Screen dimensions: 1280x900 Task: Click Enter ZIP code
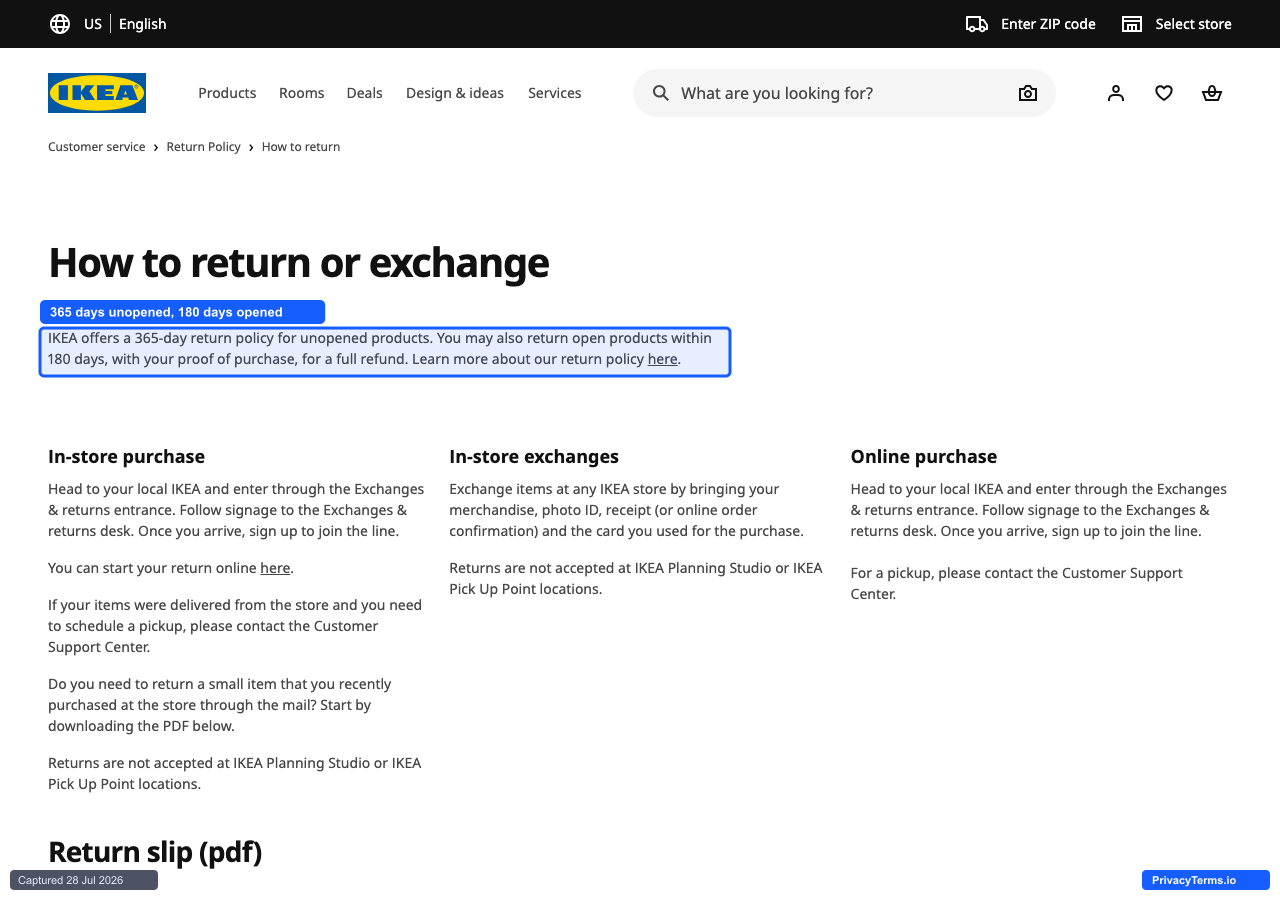pyautogui.click(x=1048, y=24)
